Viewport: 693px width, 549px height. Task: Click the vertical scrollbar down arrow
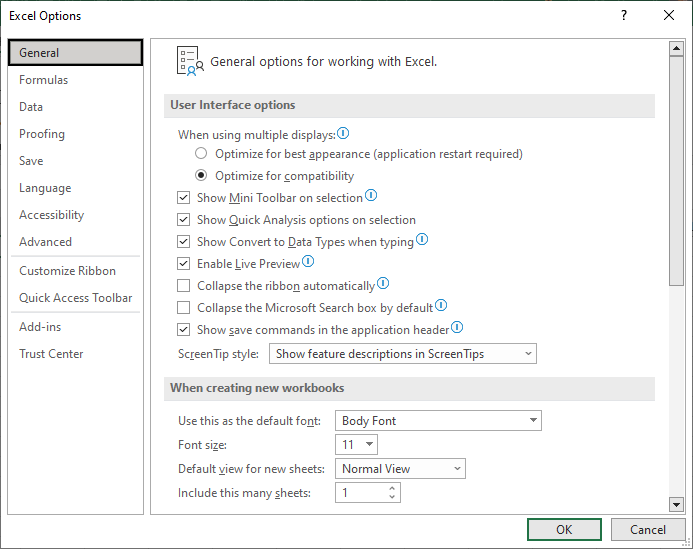[676, 504]
